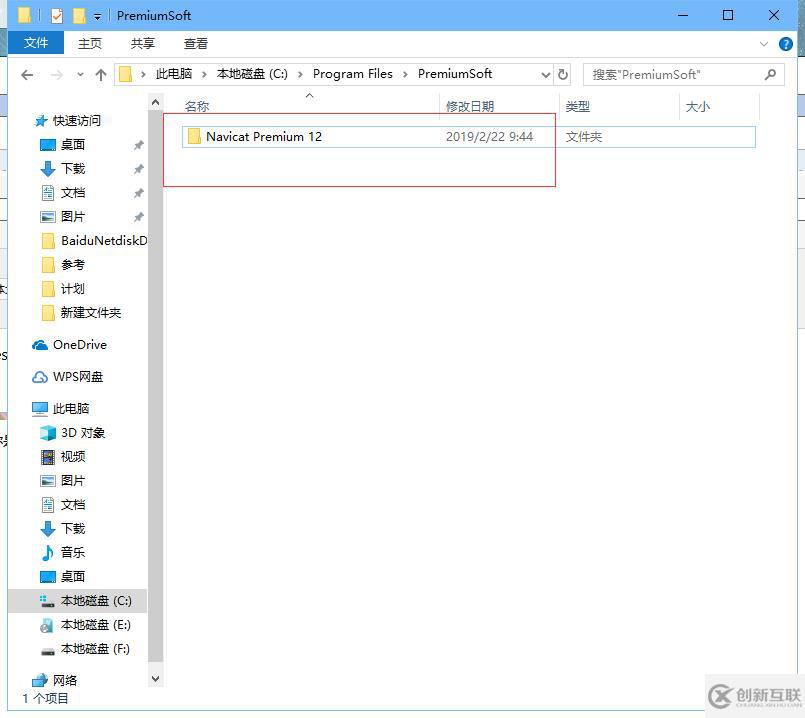The image size is (805, 718).
Task: Click the WPS网盘 cloud icon
Action: click(x=40, y=377)
